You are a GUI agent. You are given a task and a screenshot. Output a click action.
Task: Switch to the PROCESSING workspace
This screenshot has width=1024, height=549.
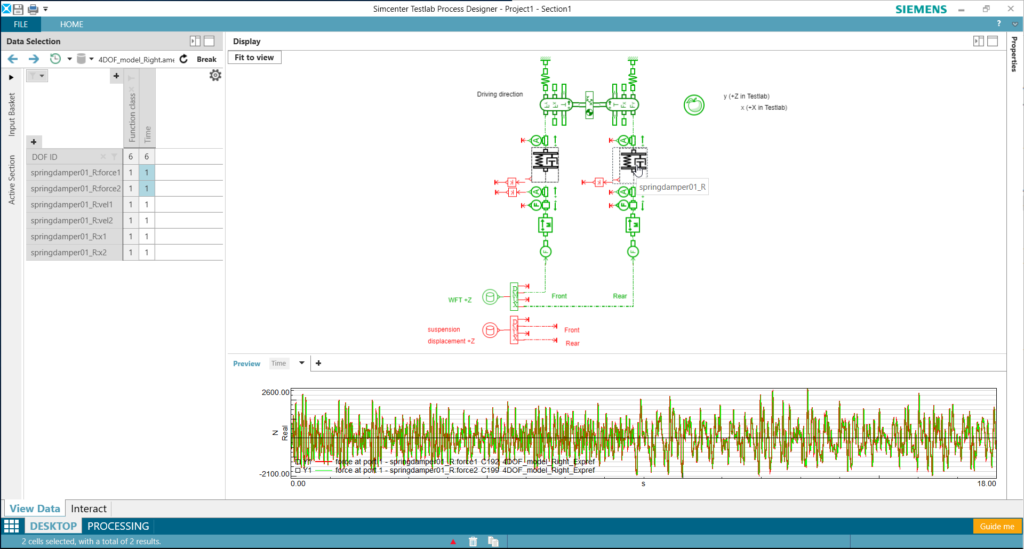[118, 526]
